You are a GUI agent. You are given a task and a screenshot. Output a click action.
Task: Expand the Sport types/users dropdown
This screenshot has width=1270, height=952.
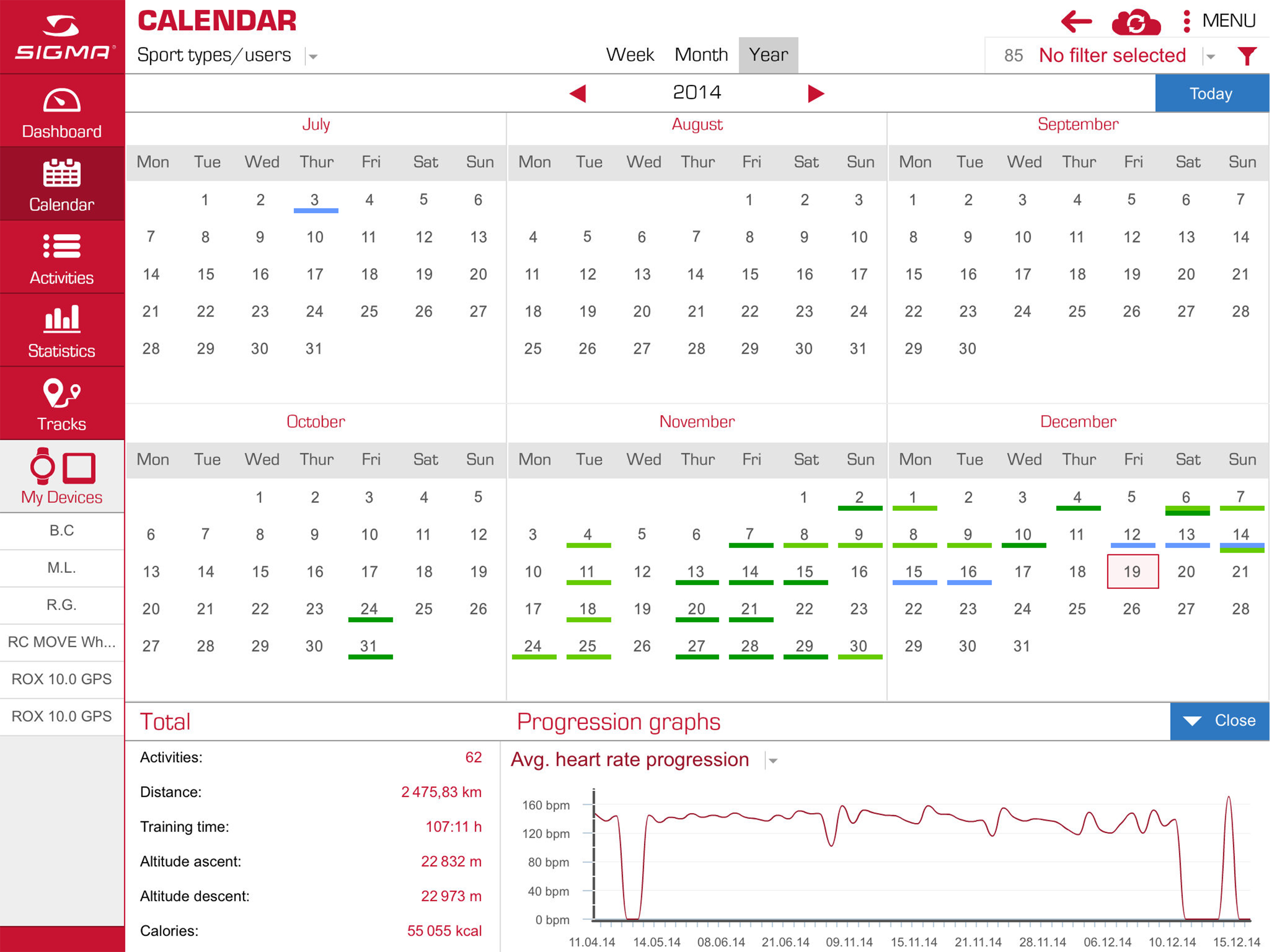pos(313,56)
